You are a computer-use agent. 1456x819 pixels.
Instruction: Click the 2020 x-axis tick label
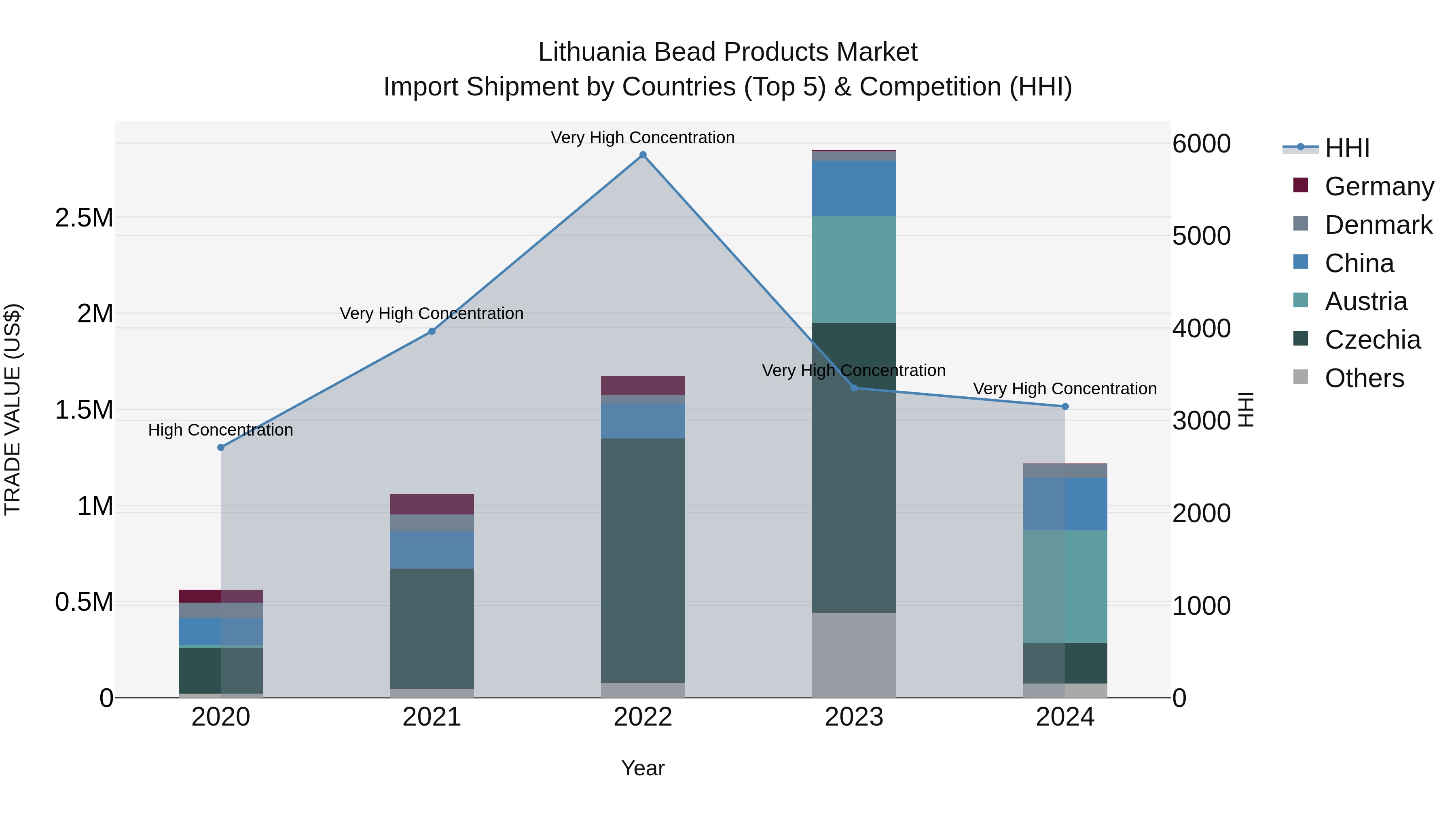point(221,717)
